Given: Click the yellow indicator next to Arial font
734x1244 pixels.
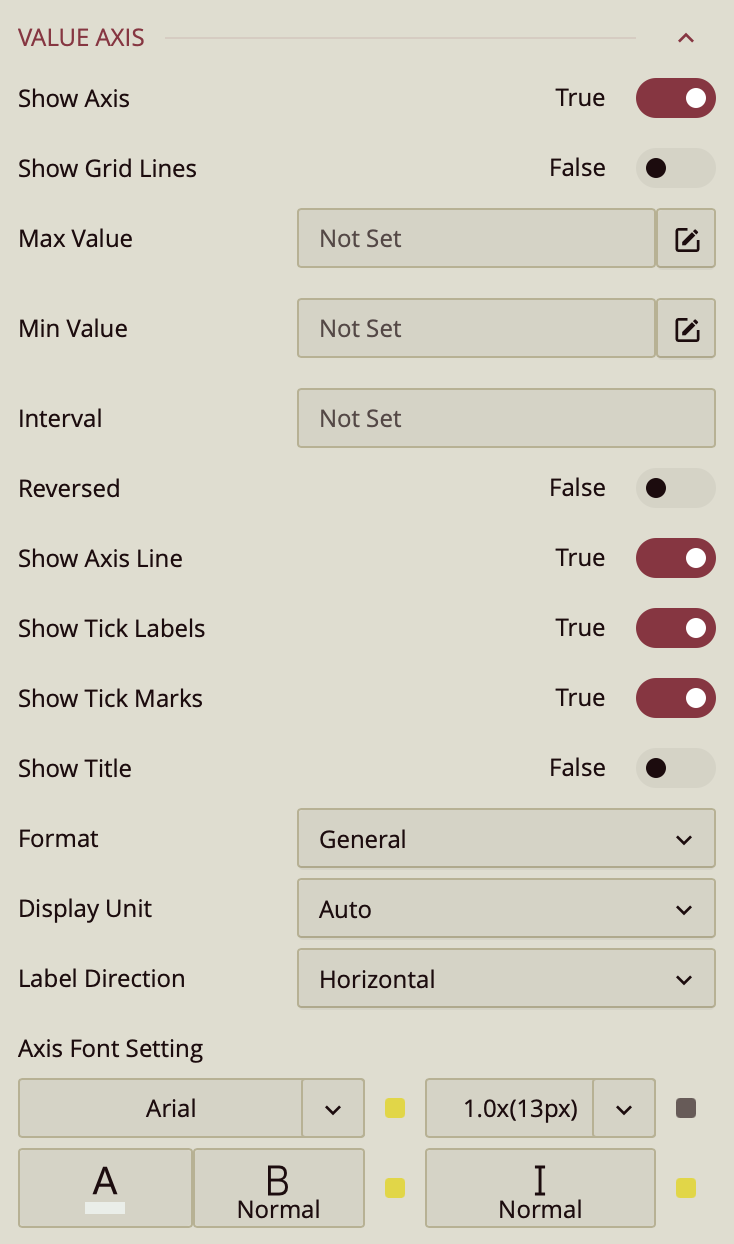Looking at the screenshot, I should (x=395, y=1108).
